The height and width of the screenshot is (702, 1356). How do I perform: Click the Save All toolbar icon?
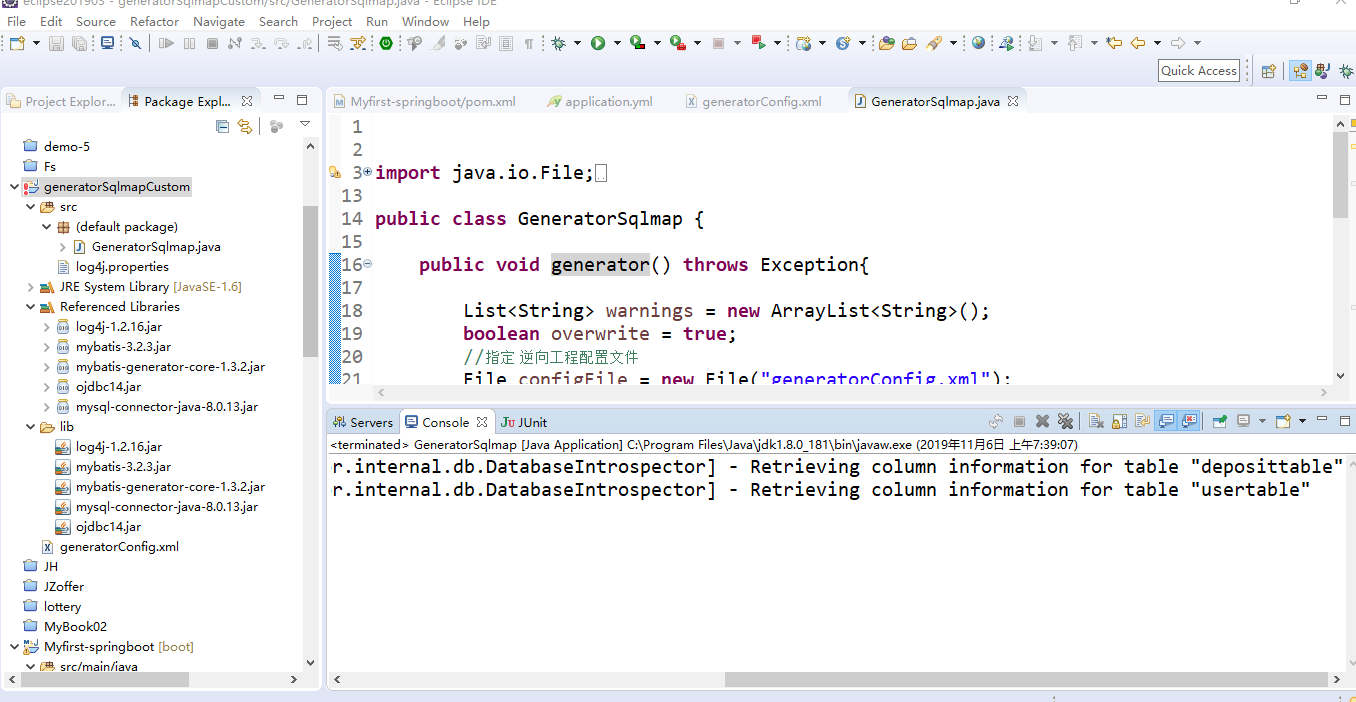pos(79,43)
